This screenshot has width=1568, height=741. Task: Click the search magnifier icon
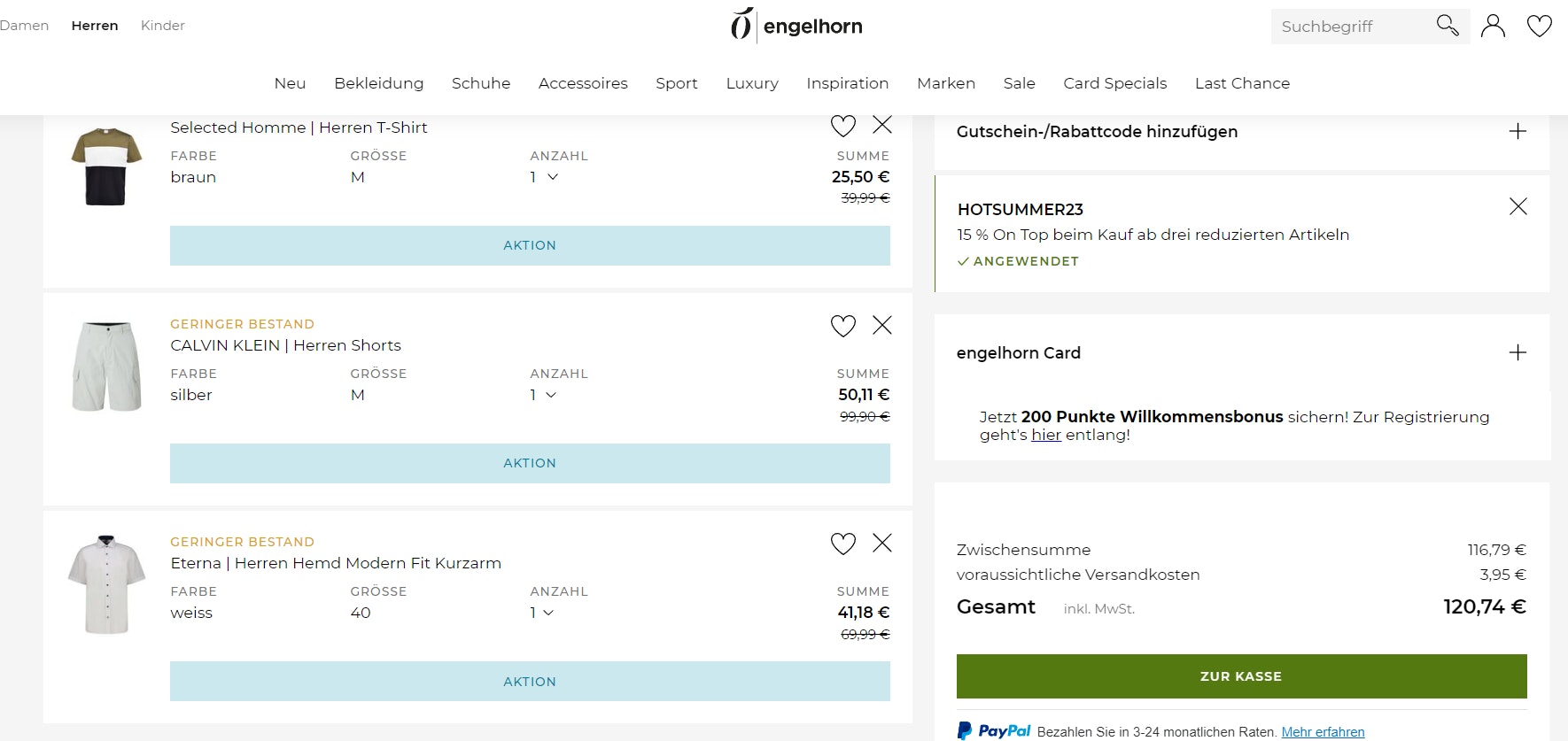tap(1448, 26)
